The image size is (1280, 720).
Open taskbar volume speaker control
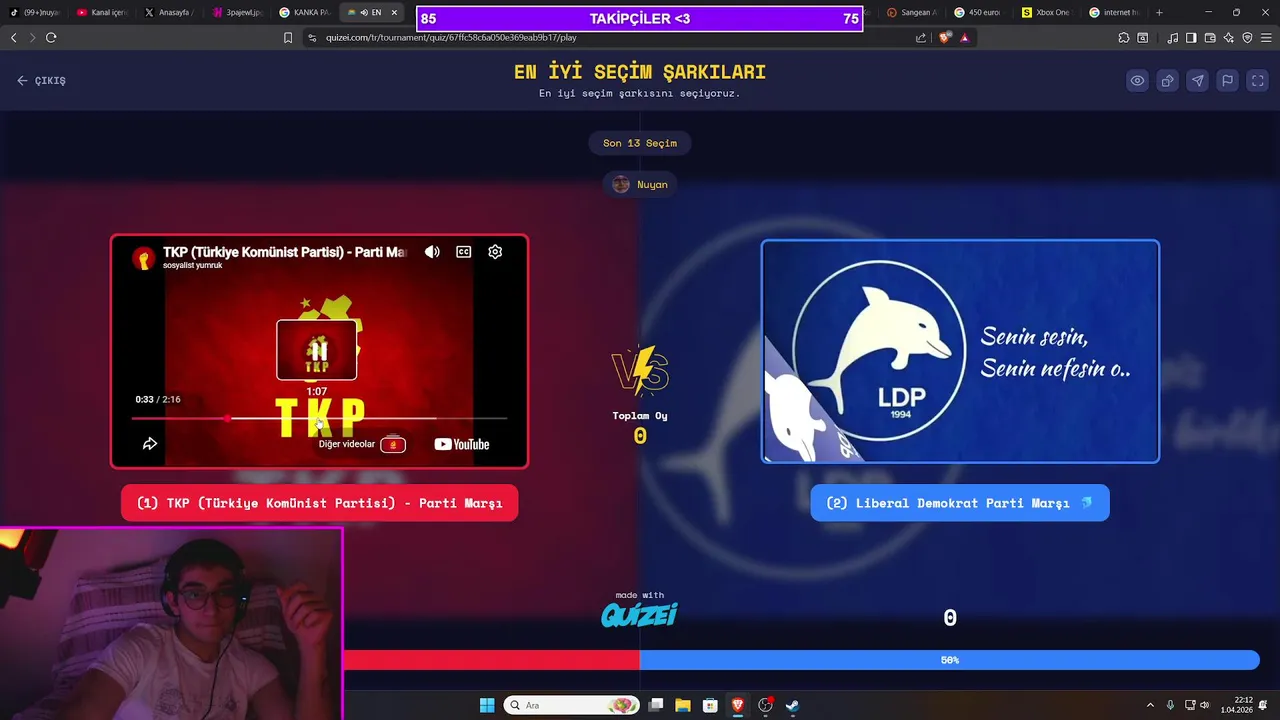click(1204, 705)
